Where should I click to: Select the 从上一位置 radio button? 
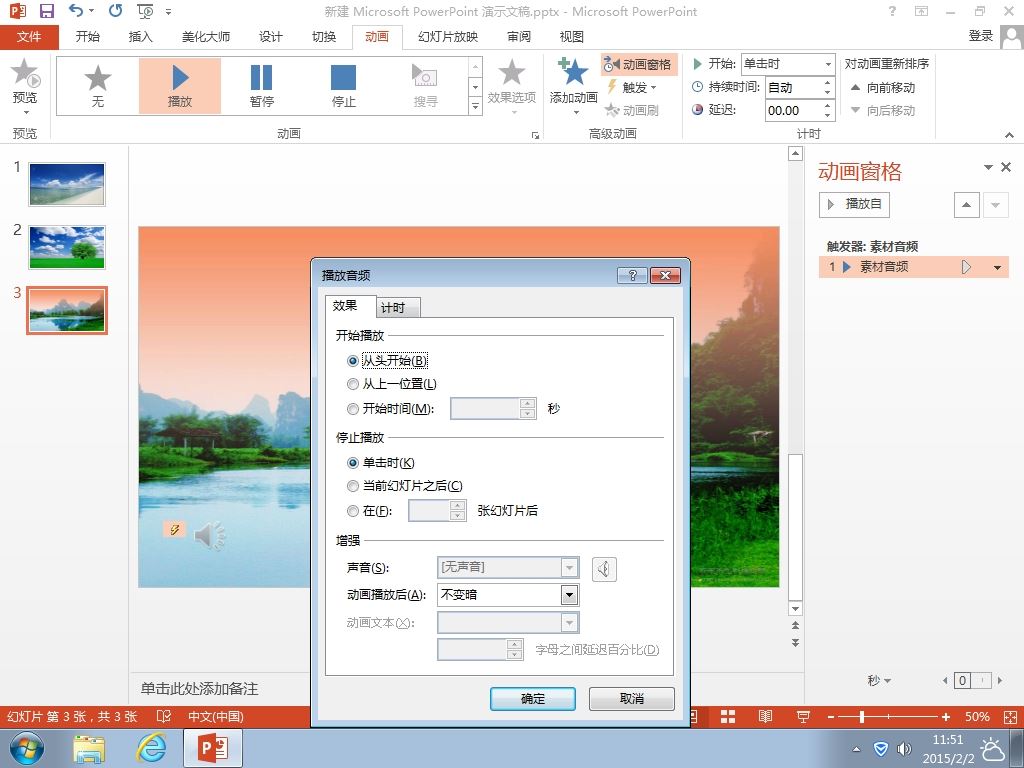(x=353, y=384)
